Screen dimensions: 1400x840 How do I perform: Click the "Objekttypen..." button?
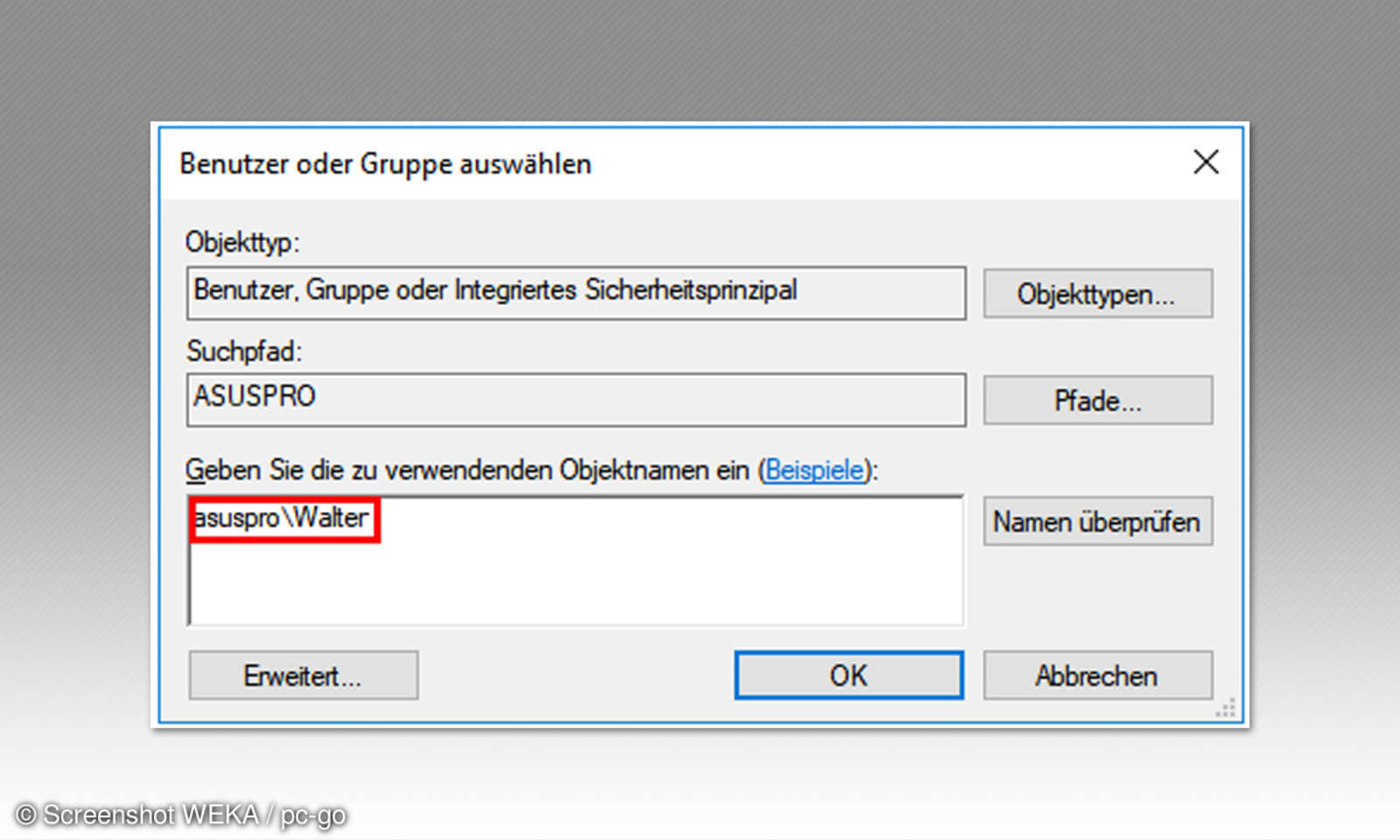1097,293
